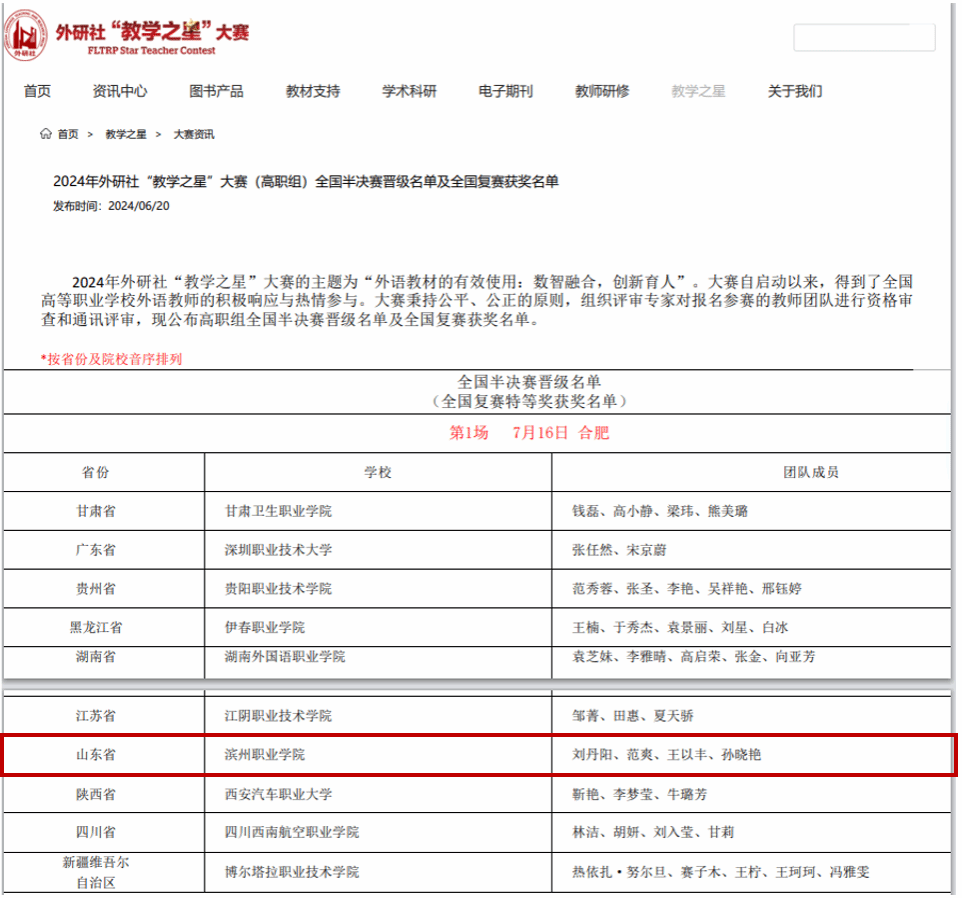Select the 教材支持 menu item

[x=313, y=91]
